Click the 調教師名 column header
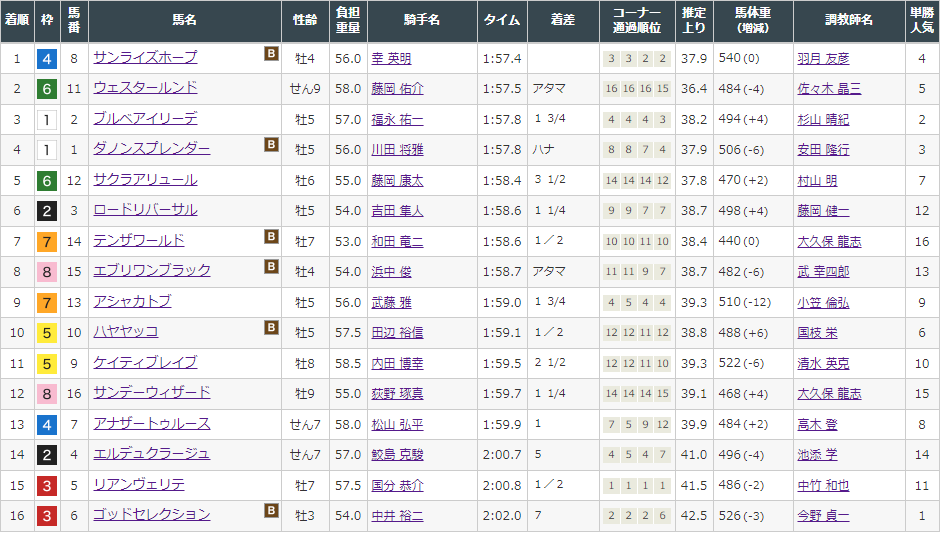This screenshot has height=534, width=942. tap(849, 20)
